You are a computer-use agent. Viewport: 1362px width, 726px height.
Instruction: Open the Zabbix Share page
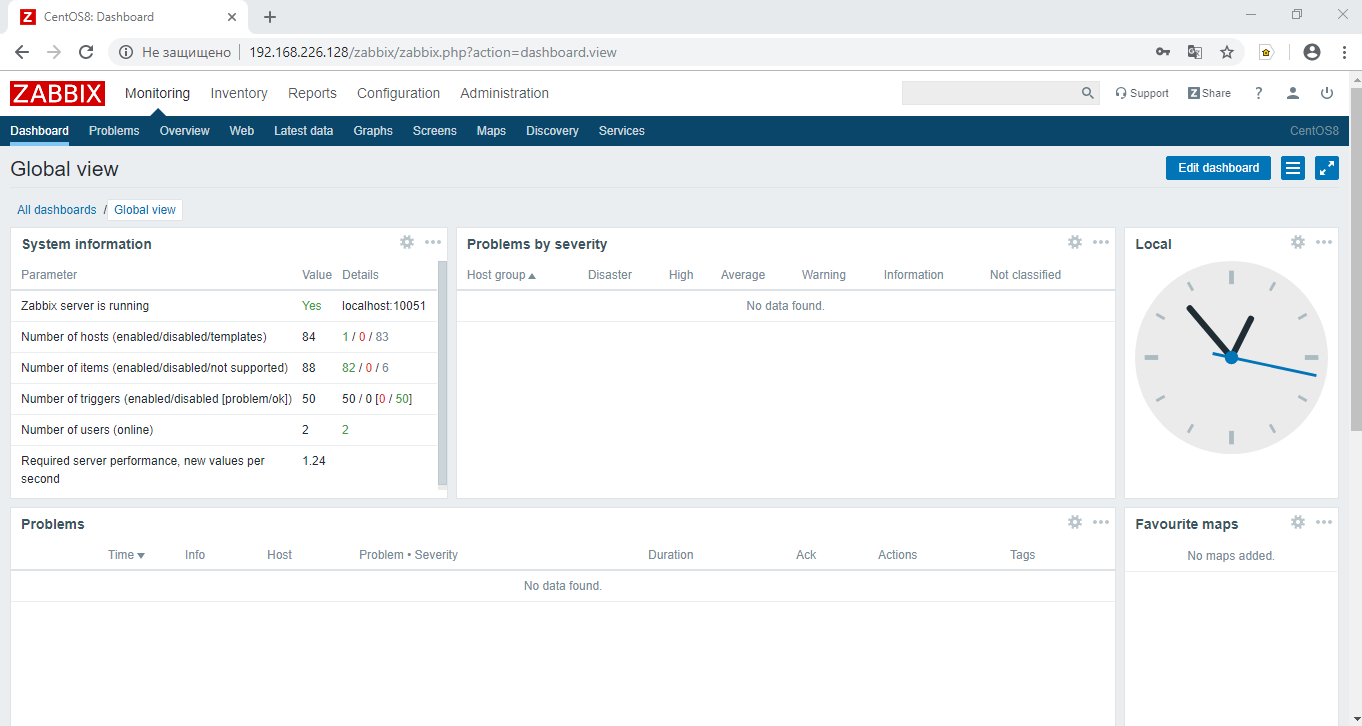coord(1209,93)
